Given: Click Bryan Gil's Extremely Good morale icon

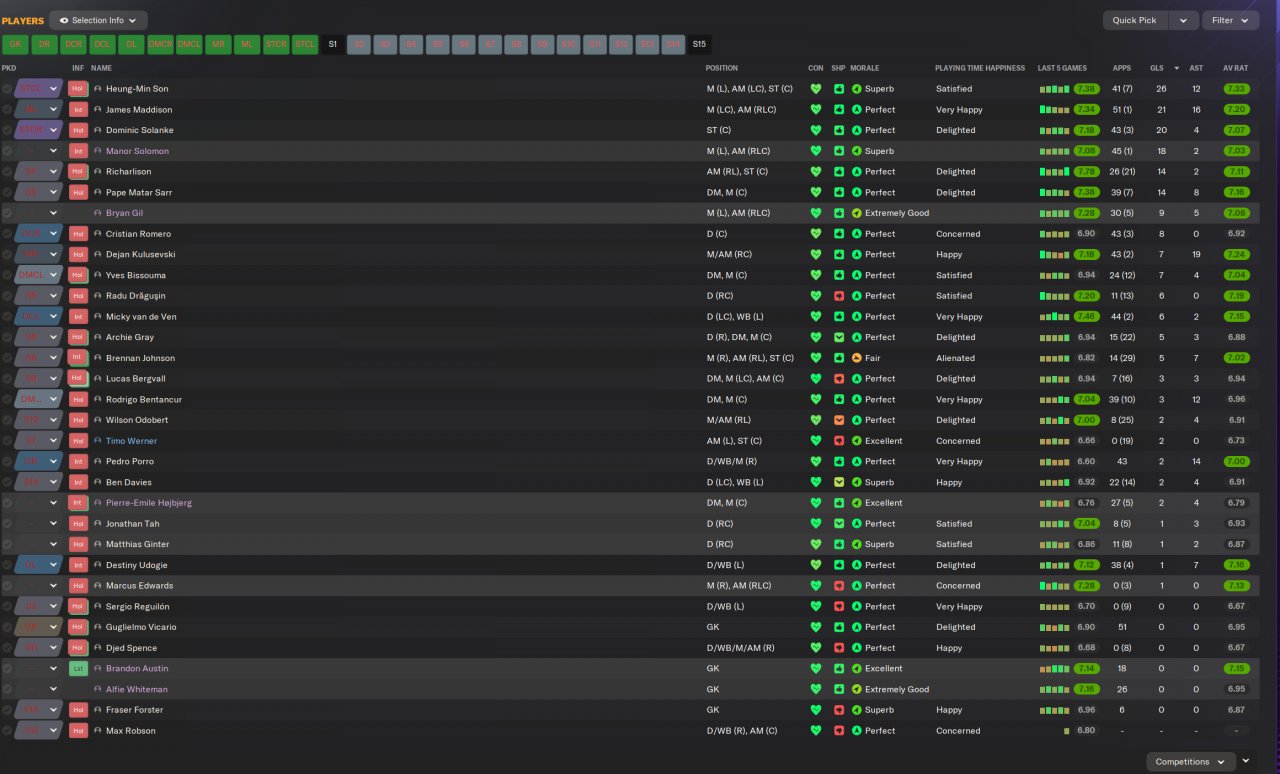Looking at the screenshot, I should (857, 213).
